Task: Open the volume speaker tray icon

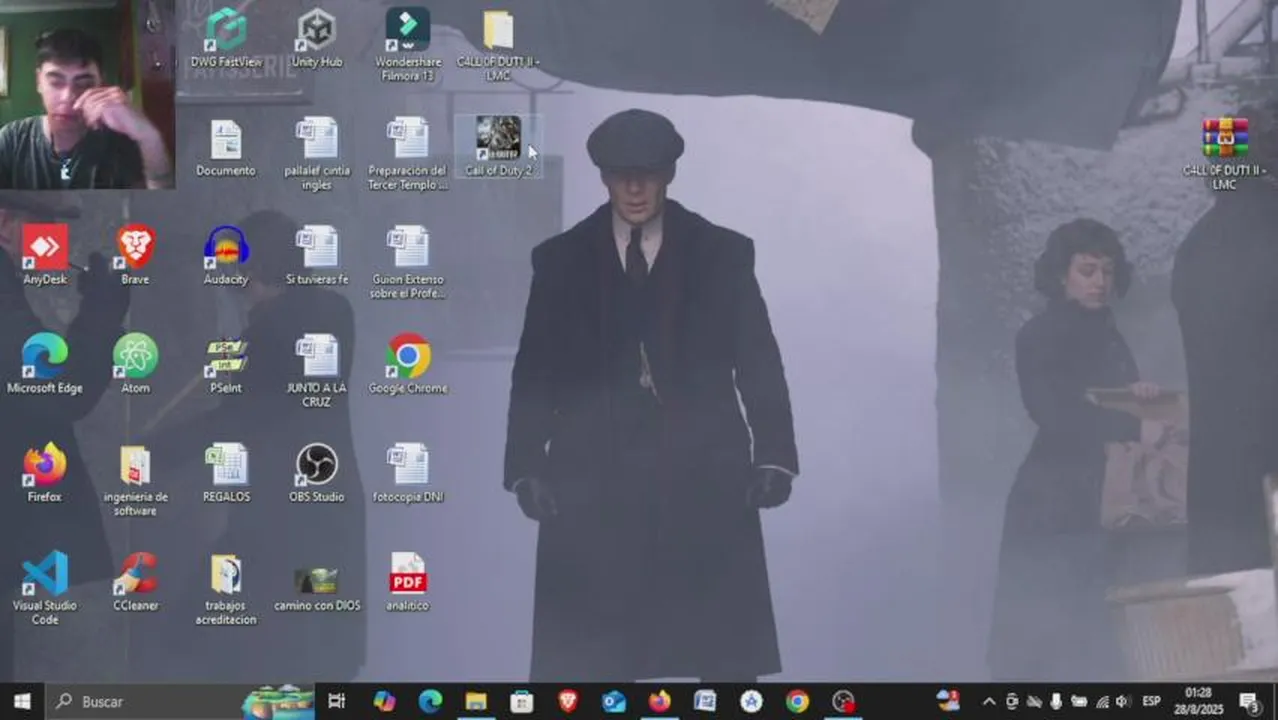Action: (1123, 701)
